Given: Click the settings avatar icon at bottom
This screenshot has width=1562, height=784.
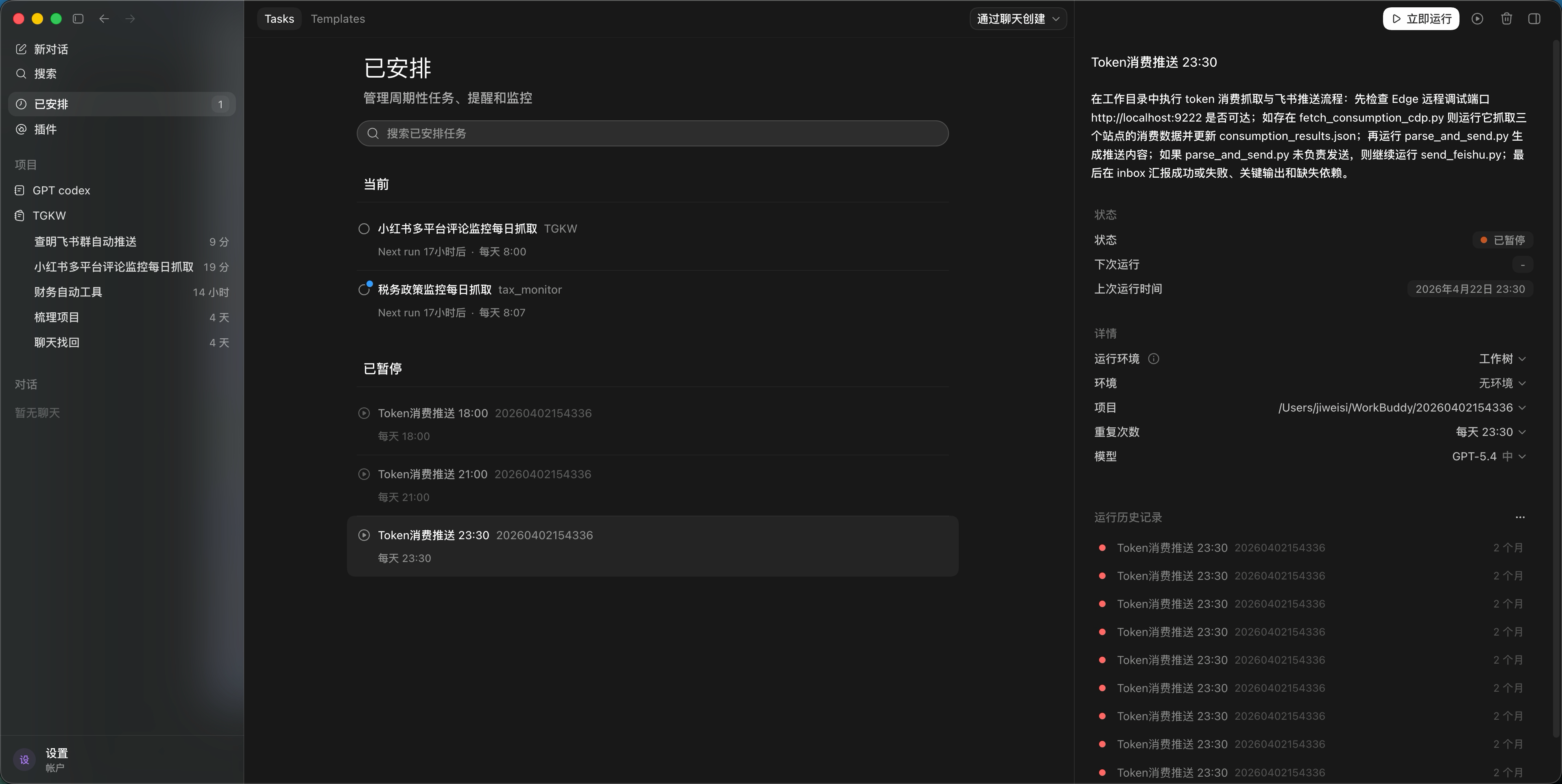Looking at the screenshot, I should [x=24, y=760].
